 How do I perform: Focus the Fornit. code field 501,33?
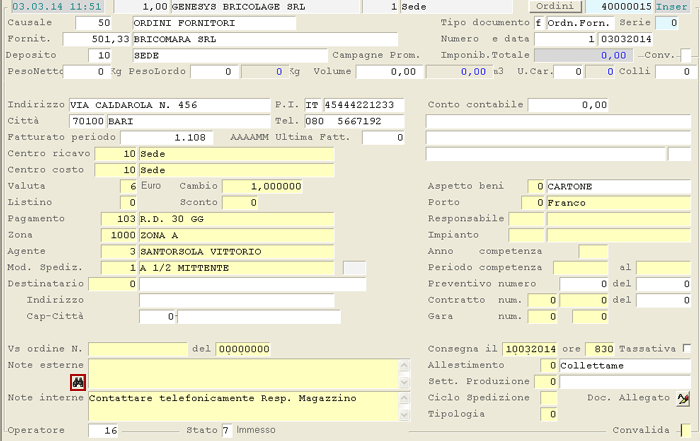coord(96,39)
